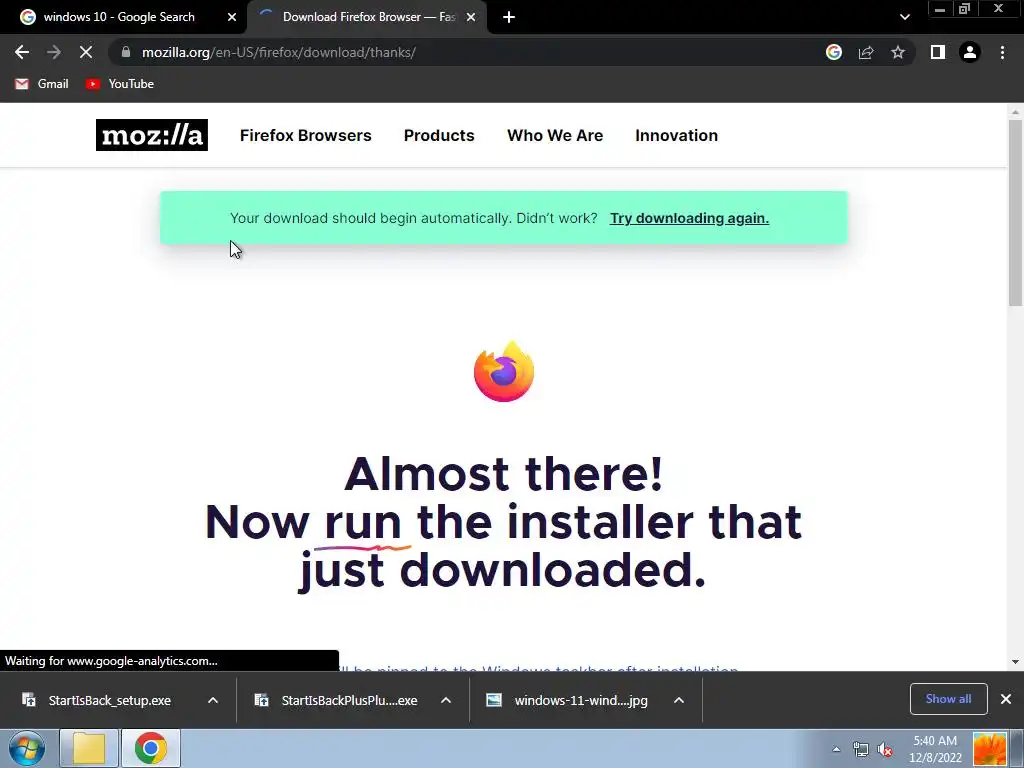
Task: Open Innovation menu
Action: 677,135
